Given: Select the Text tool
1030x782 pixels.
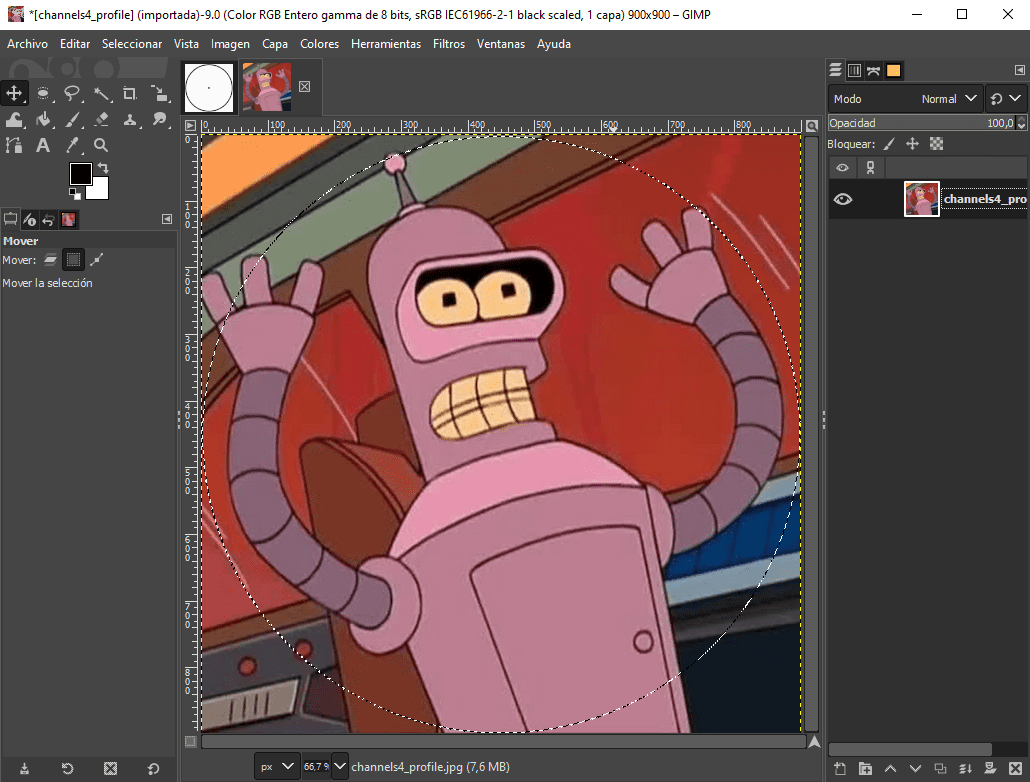Looking at the screenshot, I should (x=43, y=145).
